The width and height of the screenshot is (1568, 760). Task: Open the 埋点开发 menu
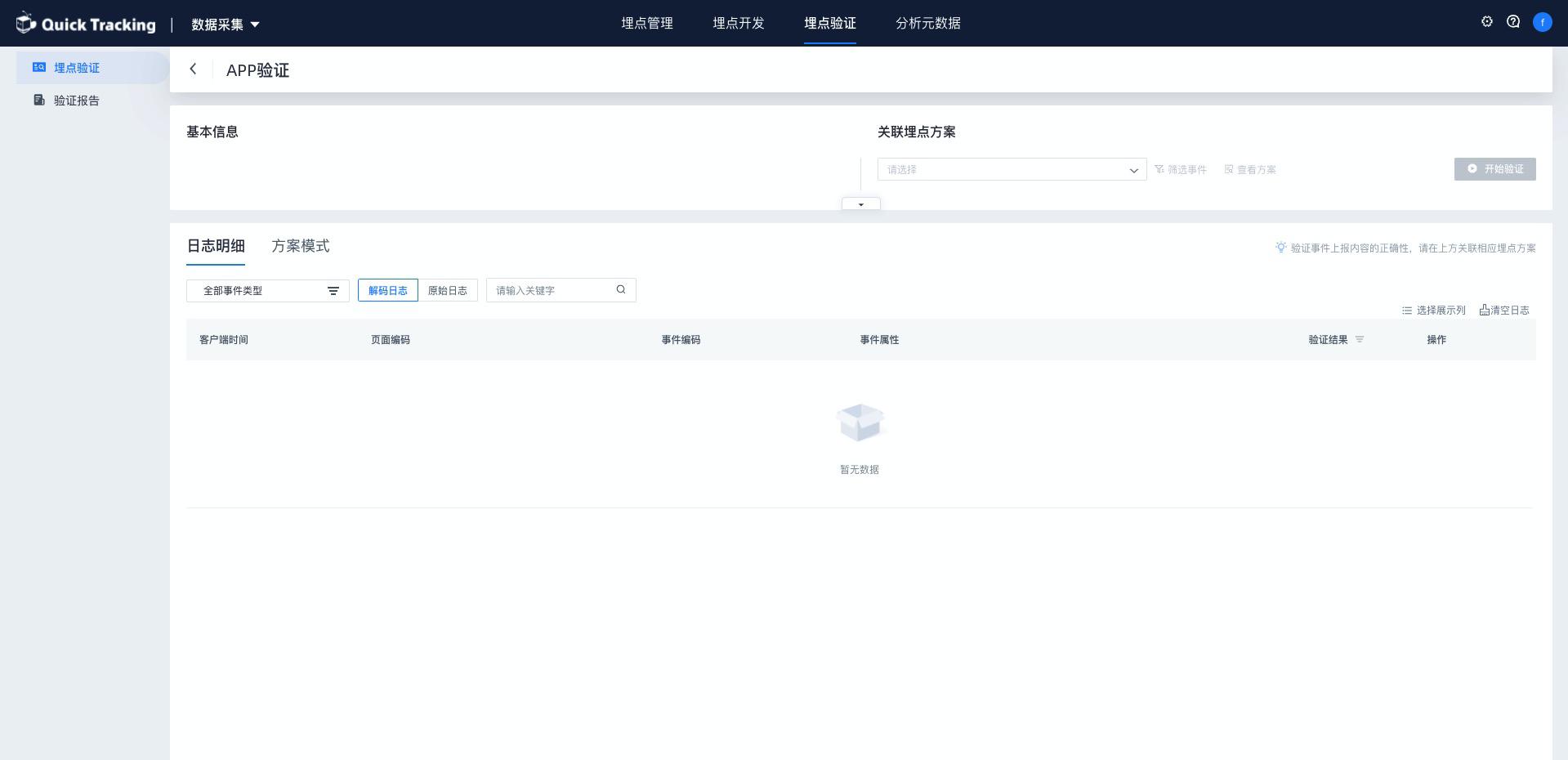pos(739,24)
